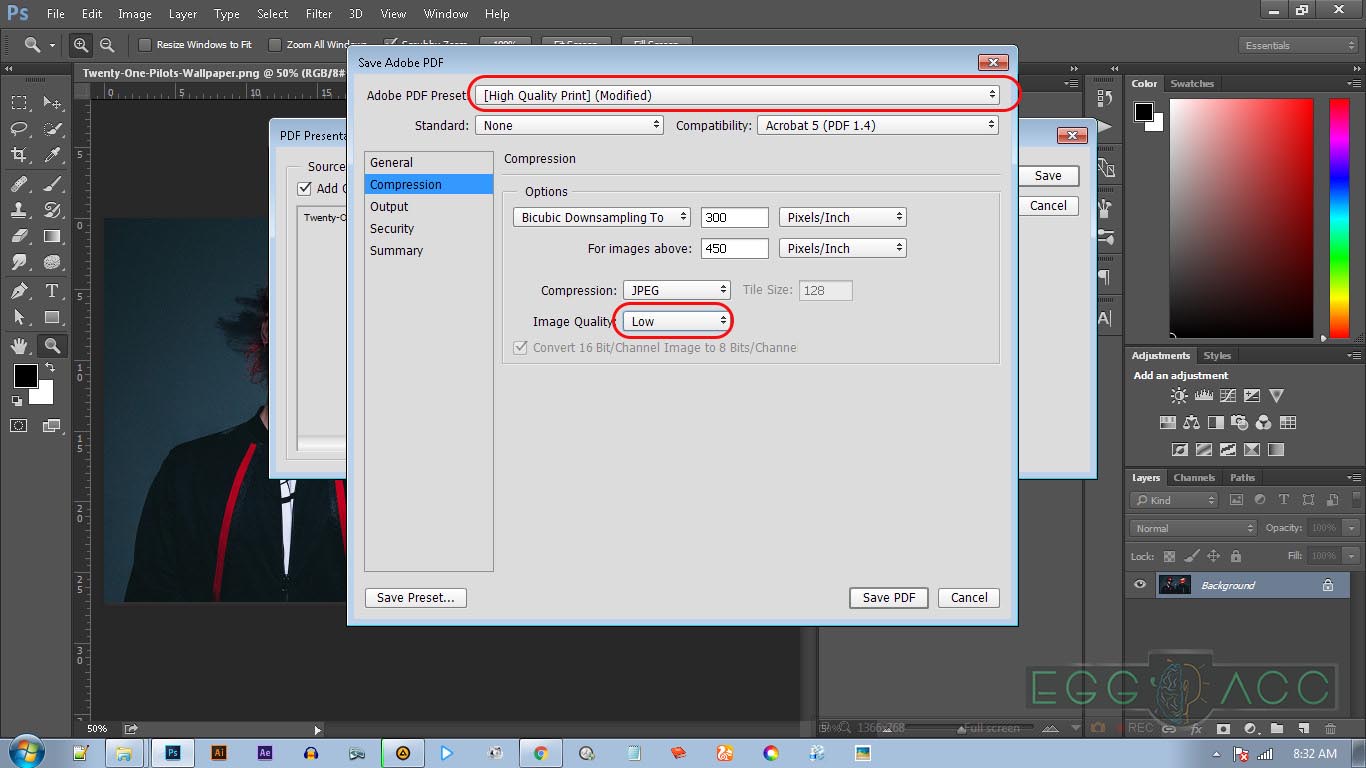Switch to the Swatches tab
Image resolution: width=1366 pixels, height=768 pixels.
tap(1192, 84)
